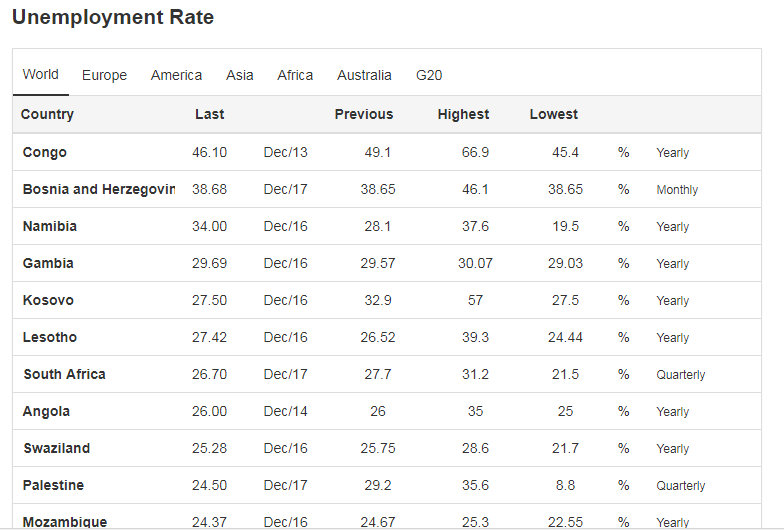Screen dimensions: 784x530
Task: Click Swaziland's previous value 25.75
Action: coord(378,448)
